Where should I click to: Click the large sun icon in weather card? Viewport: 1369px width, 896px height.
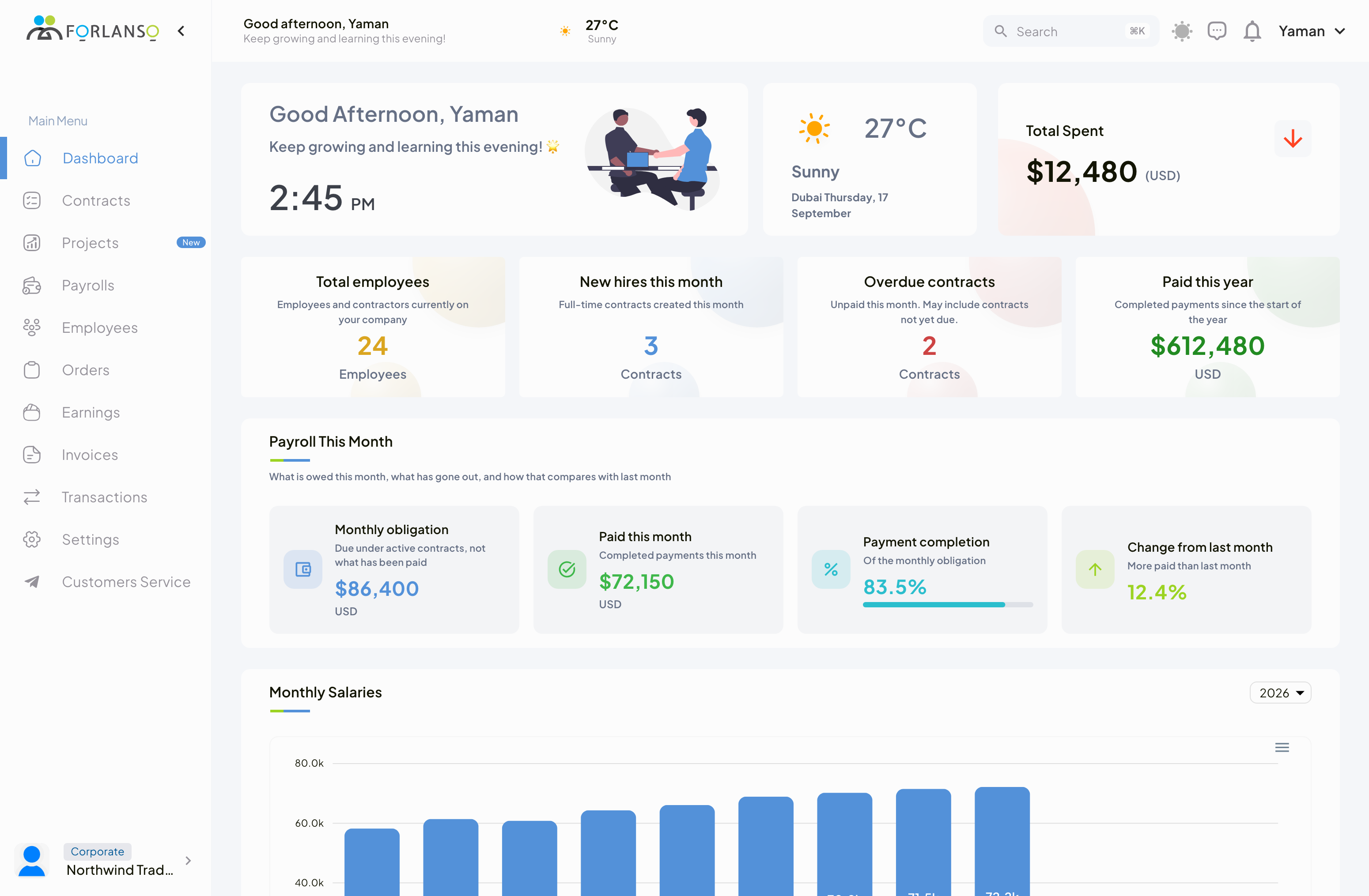(x=814, y=128)
